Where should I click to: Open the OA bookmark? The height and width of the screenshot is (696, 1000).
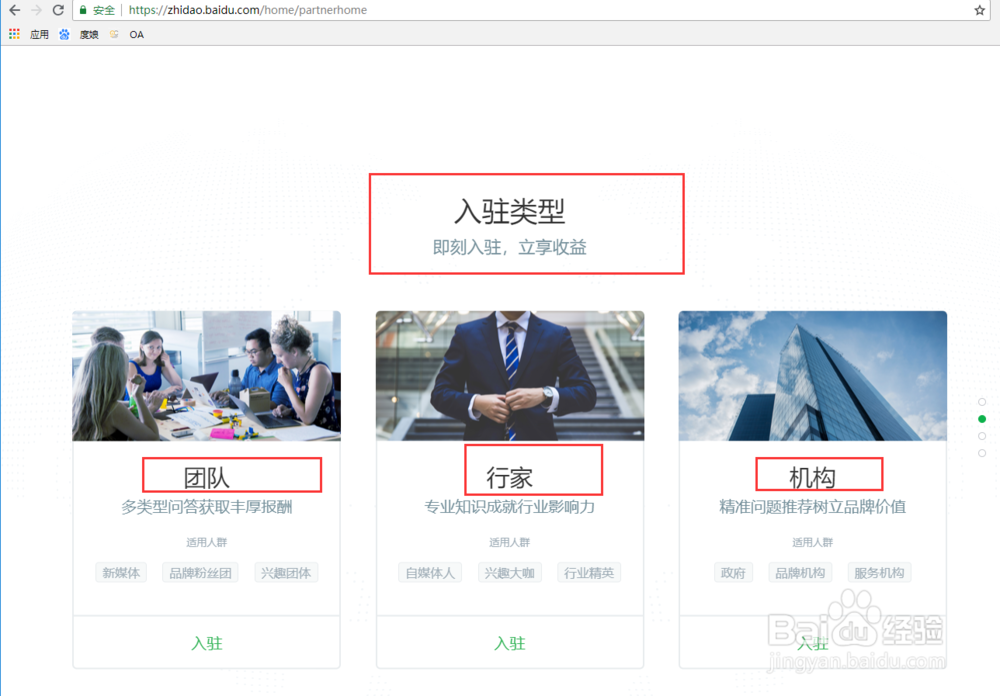click(x=136, y=34)
